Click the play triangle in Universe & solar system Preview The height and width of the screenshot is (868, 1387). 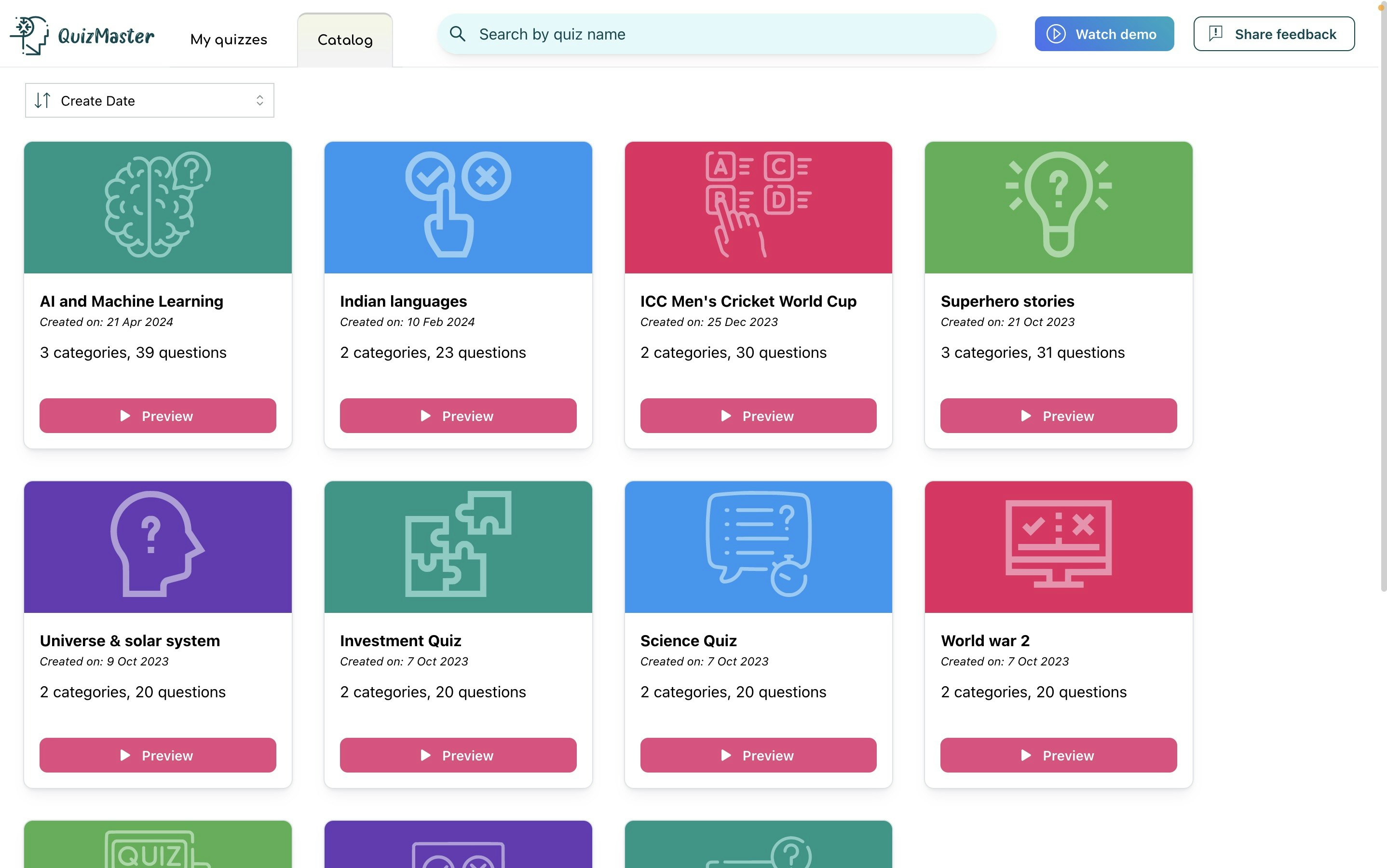(125, 755)
